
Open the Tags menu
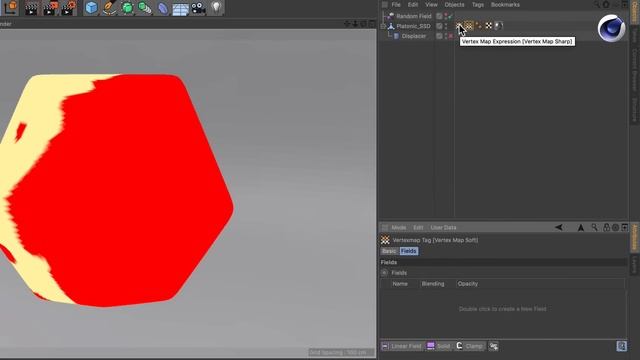[478, 4]
